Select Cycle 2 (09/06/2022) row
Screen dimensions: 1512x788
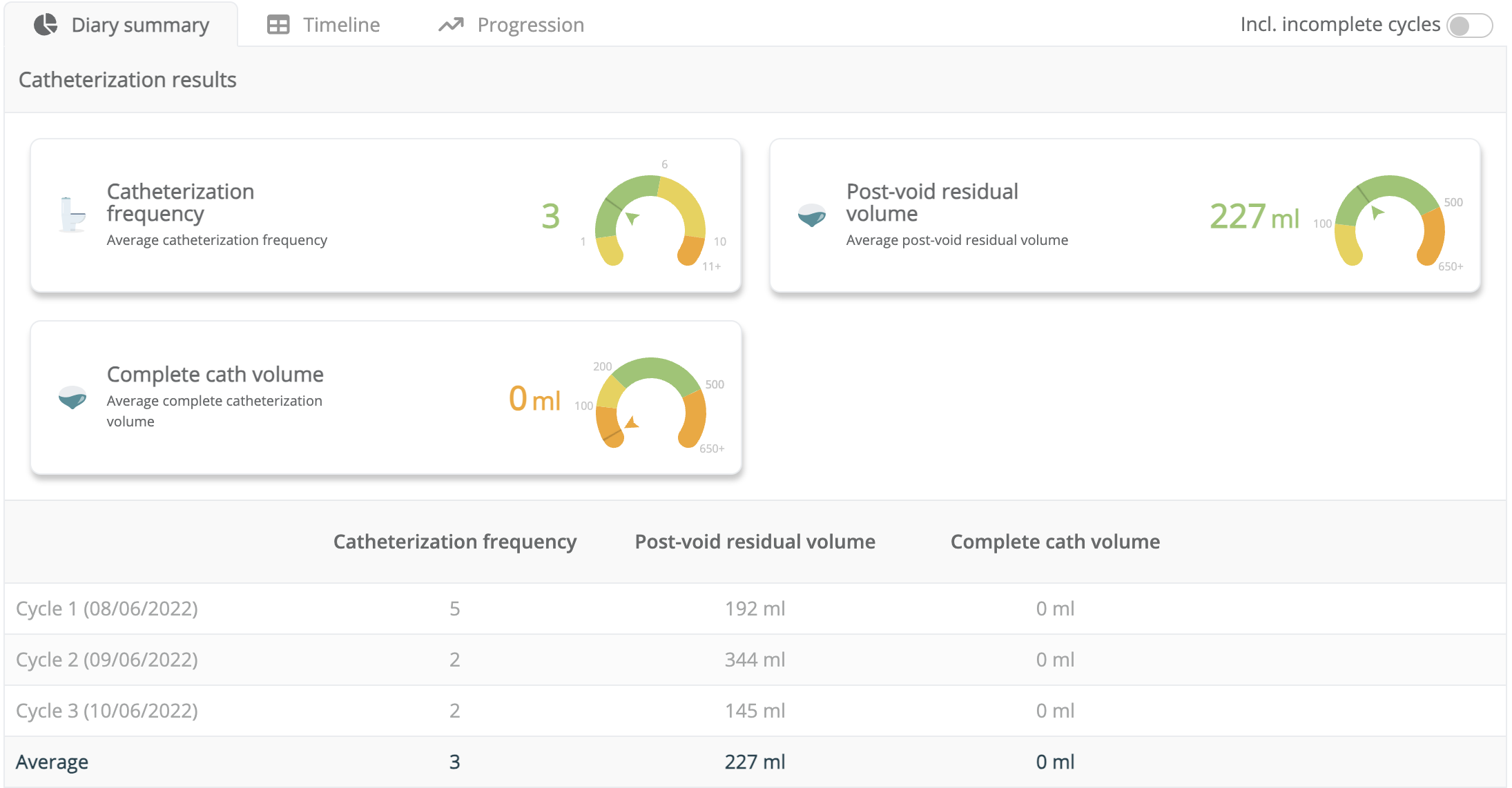click(x=755, y=660)
